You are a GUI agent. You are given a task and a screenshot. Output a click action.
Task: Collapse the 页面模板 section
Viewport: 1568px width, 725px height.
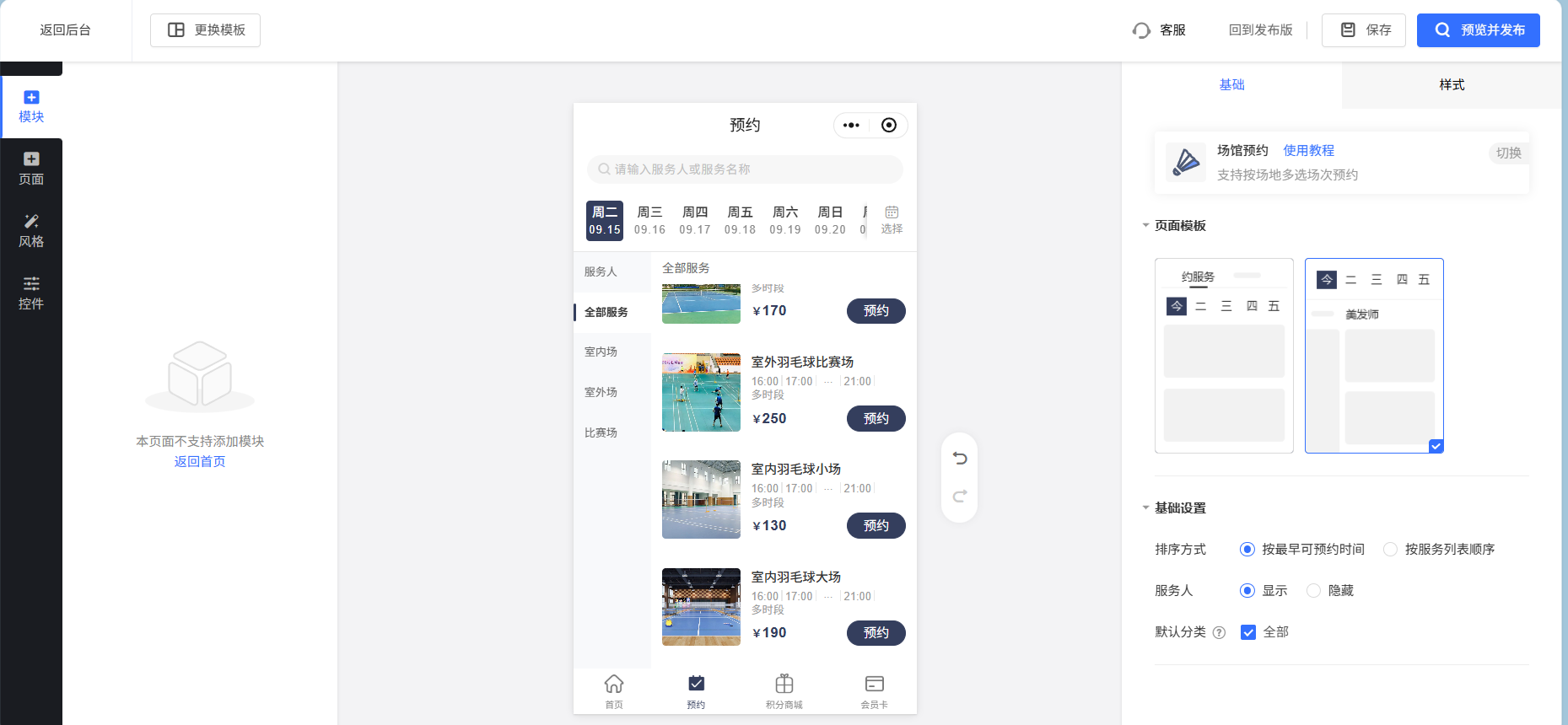(x=1145, y=225)
